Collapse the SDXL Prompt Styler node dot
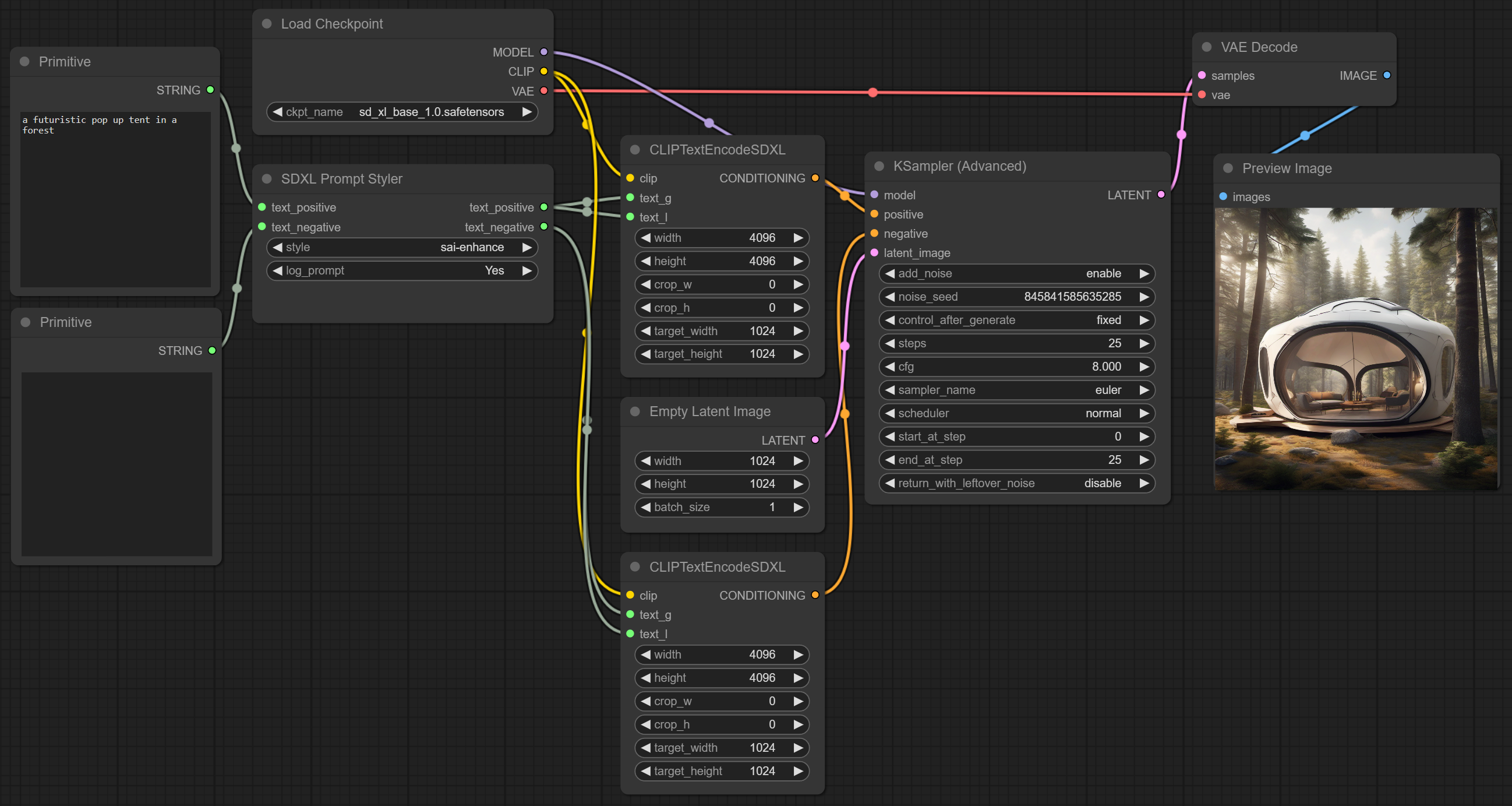Screen dimensions: 1512x806 (x=267, y=178)
